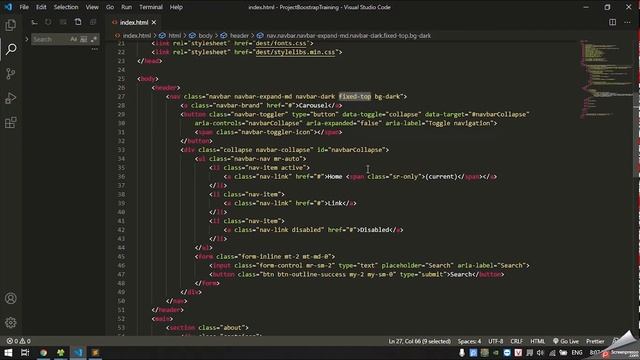Expand the replace toggle chevron beside Search

27,39
